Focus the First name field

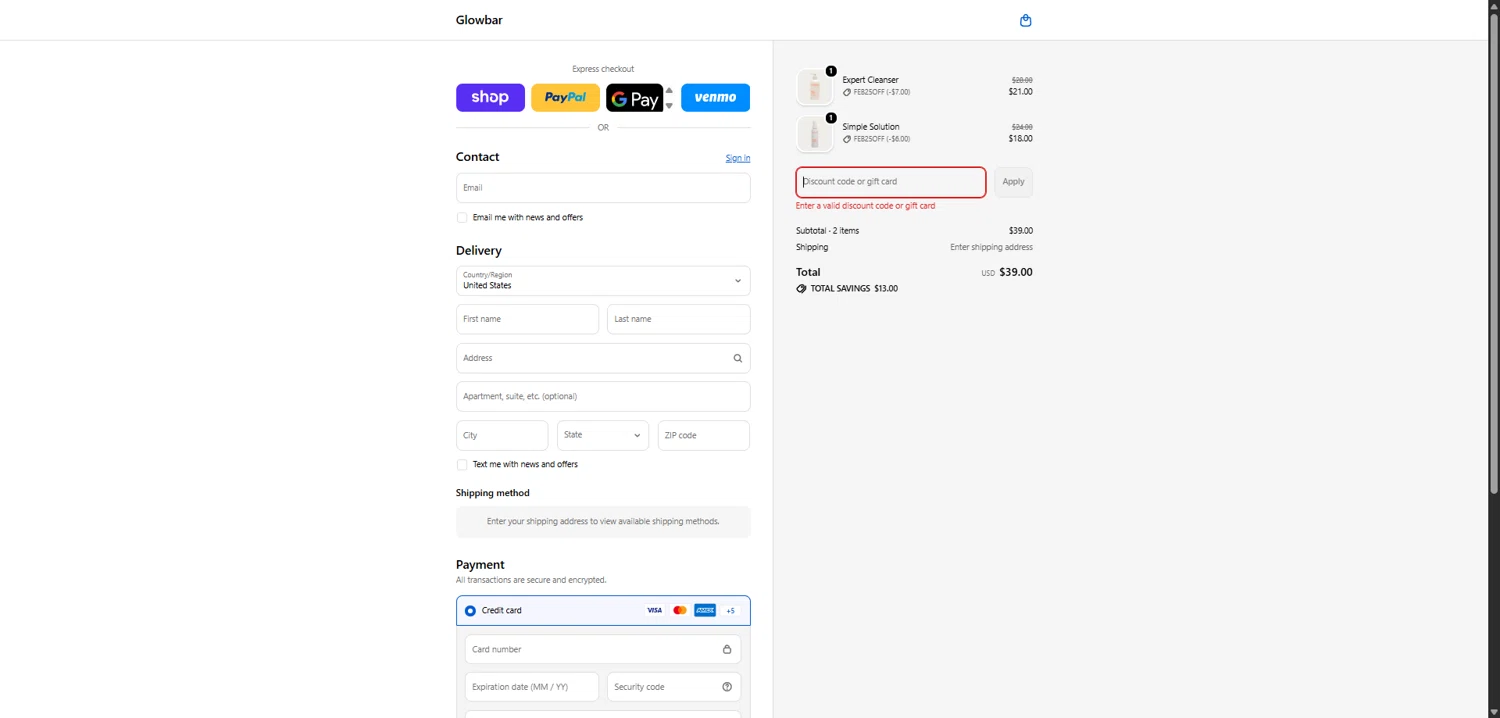tap(528, 319)
